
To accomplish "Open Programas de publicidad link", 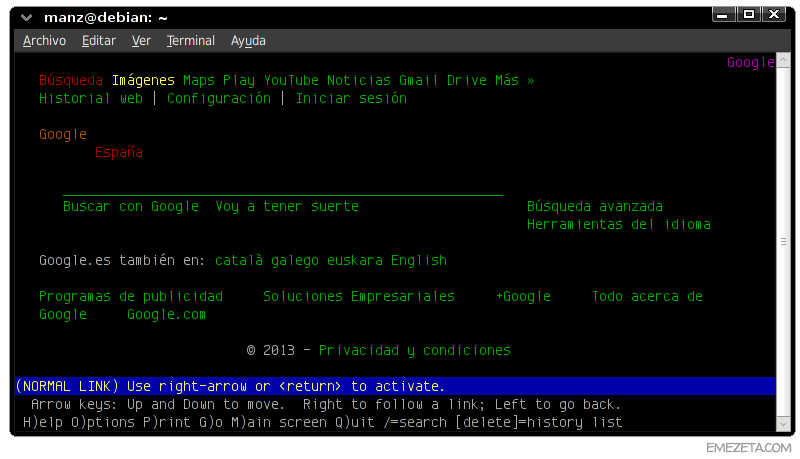I will (x=131, y=297).
